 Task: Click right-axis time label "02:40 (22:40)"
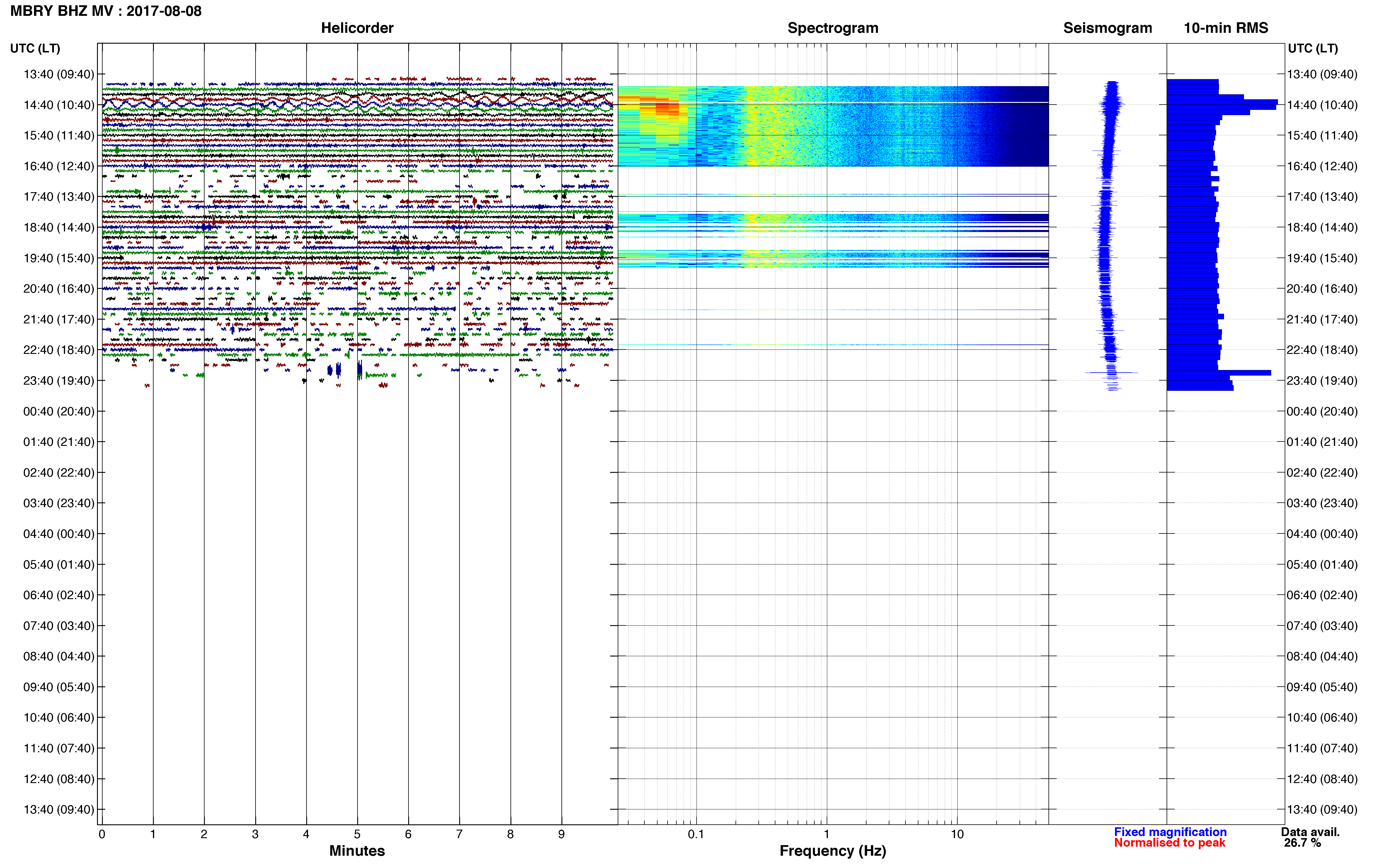pyautogui.click(x=1322, y=473)
